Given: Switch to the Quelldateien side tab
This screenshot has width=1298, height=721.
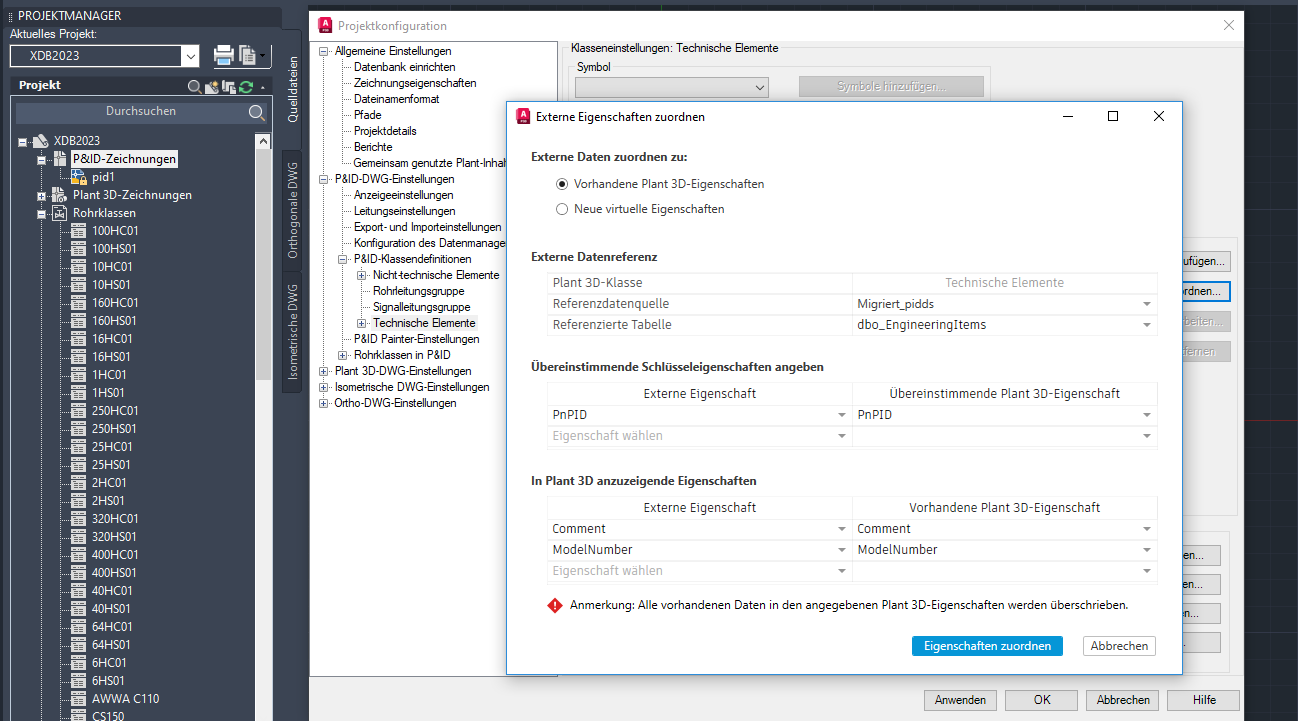Looking at the screenshot, I should point(293,88).
